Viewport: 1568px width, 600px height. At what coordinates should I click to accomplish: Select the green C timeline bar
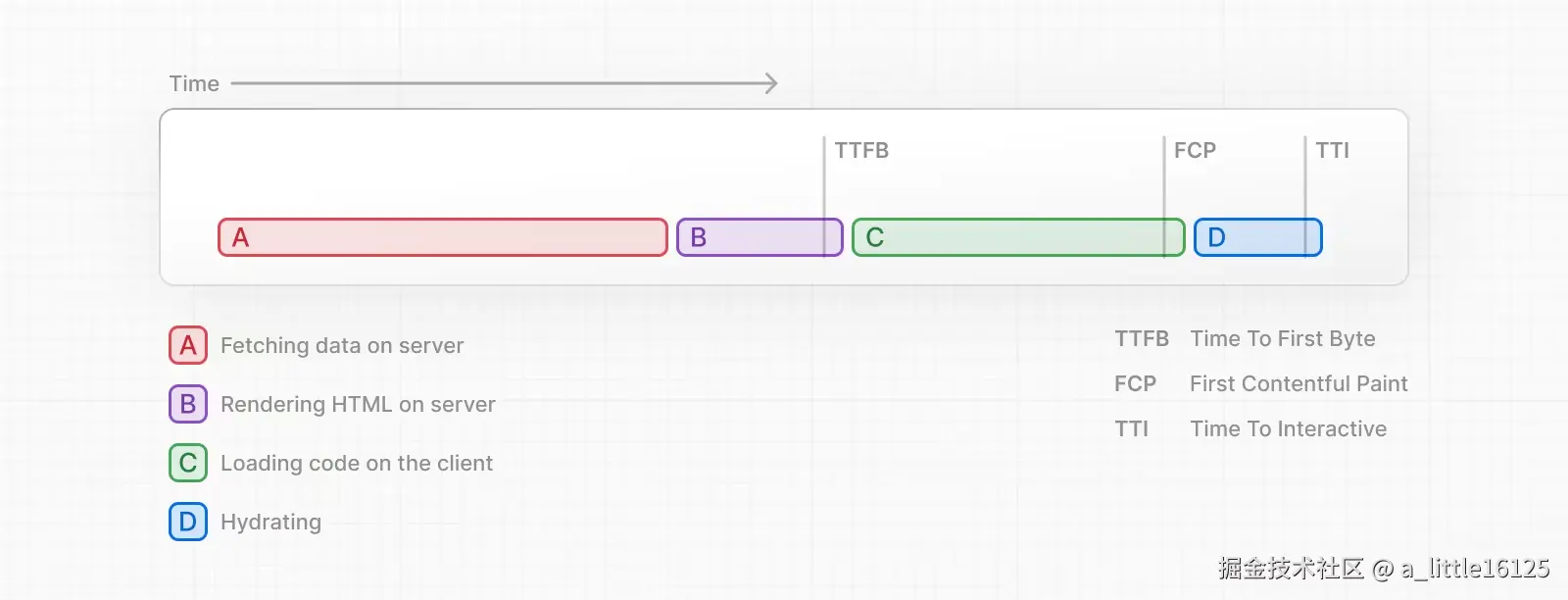pyautogui.click(x=1017, y=237)
